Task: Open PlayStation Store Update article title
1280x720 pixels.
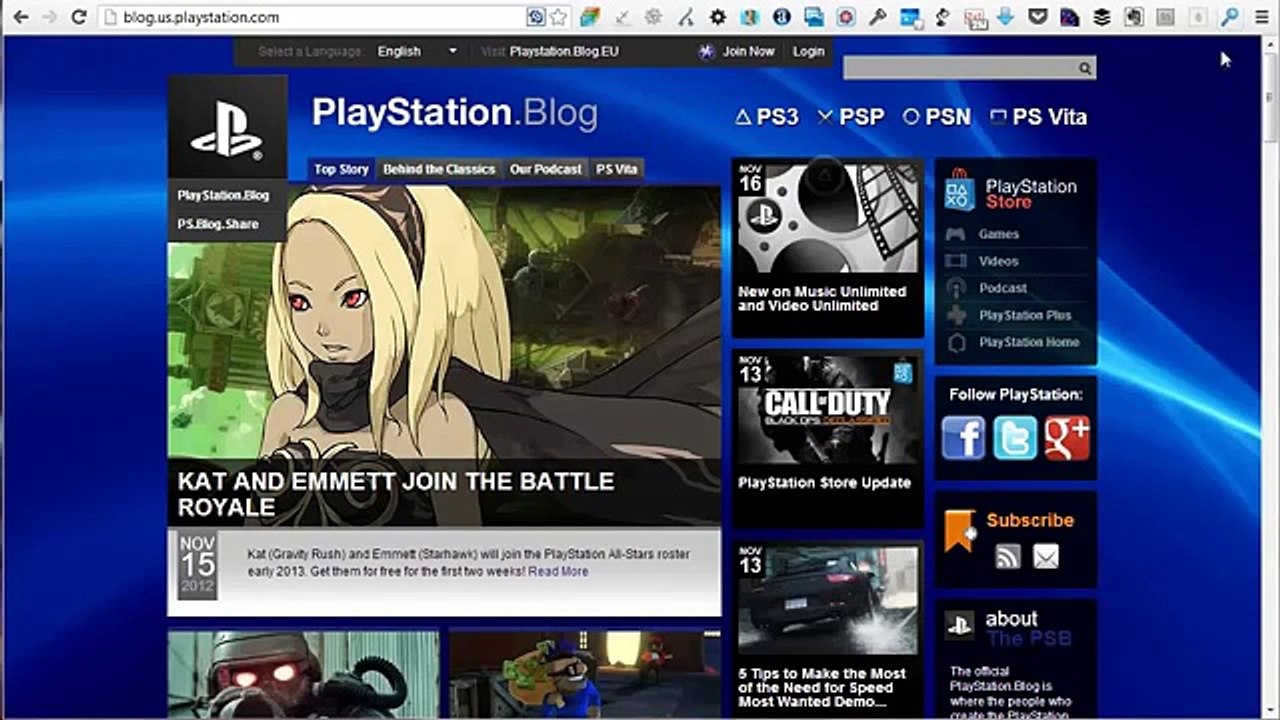Action: point(824,483)
